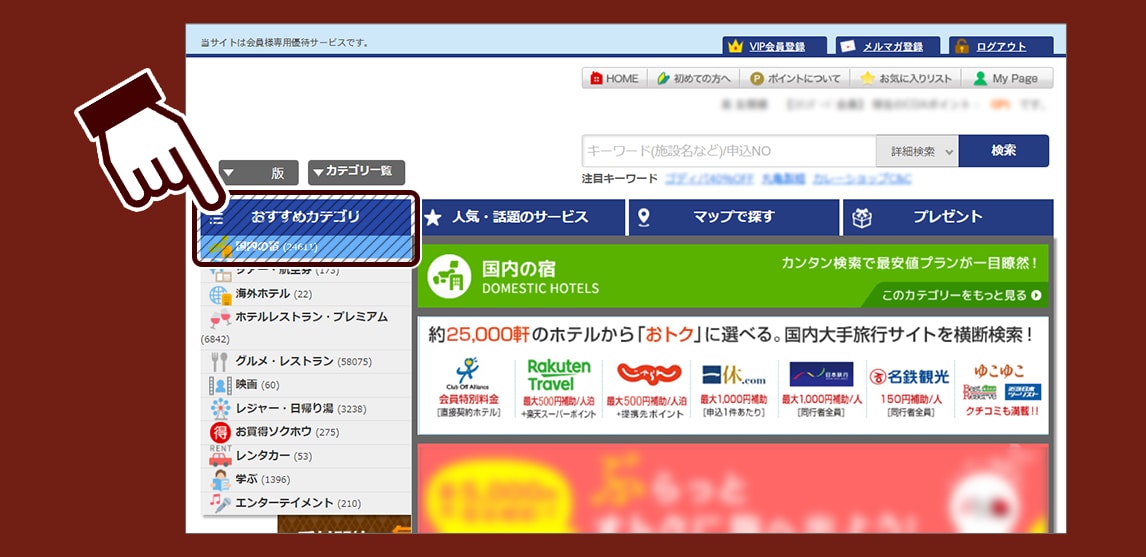
Task: Open the プレゼント tab
Action: click(x=947, y=217)
